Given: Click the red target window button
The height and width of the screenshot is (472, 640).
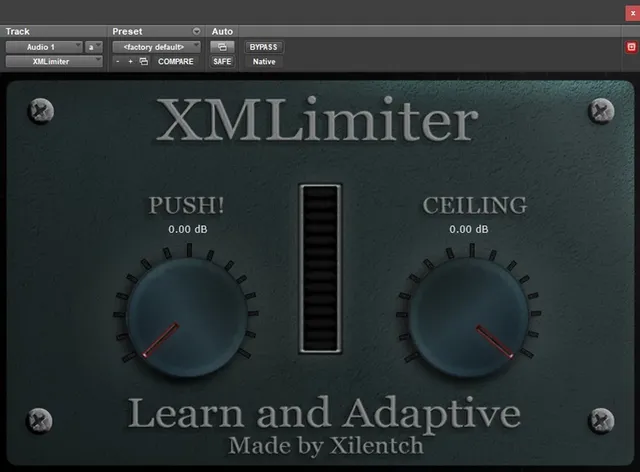Looking at the screenshot, I should pyautogui.click(x=630, y=47).
